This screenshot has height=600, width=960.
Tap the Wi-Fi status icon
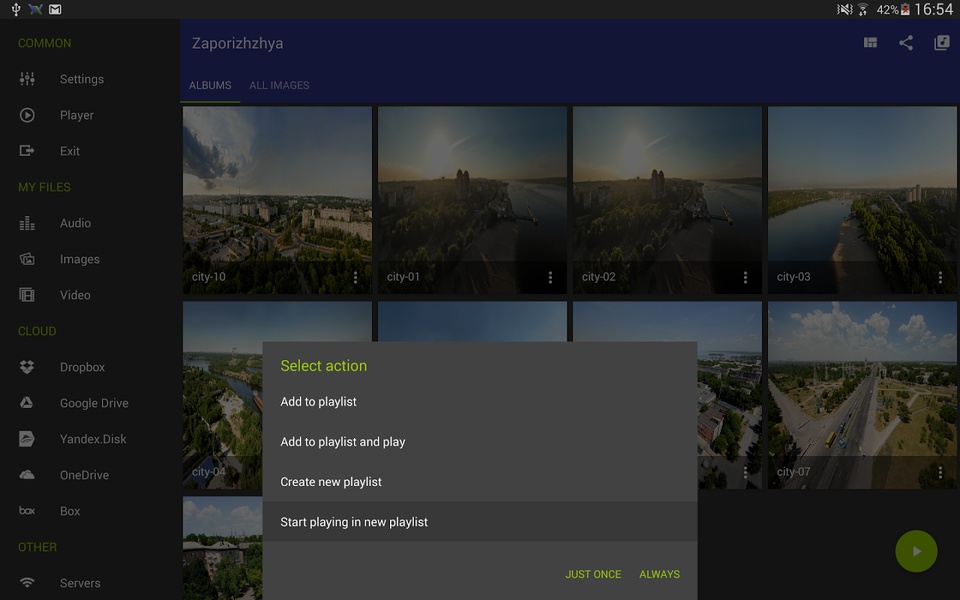863,9
